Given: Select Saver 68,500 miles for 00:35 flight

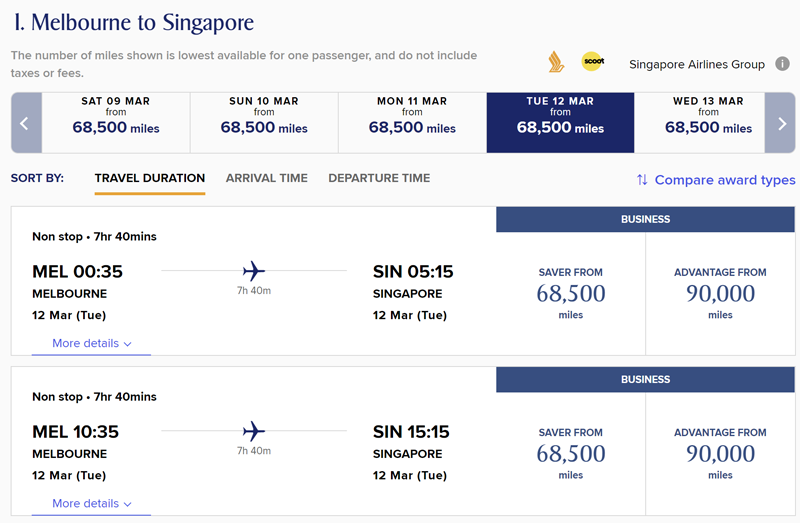Looking at the screenshot, I should point(570,294).
